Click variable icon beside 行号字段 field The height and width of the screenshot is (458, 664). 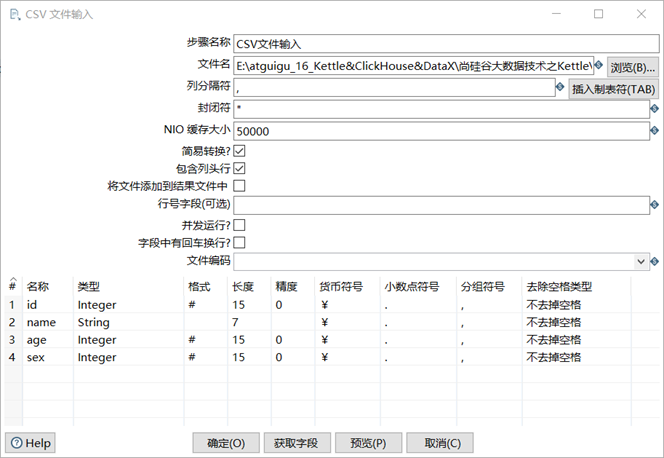pos(654,205)
